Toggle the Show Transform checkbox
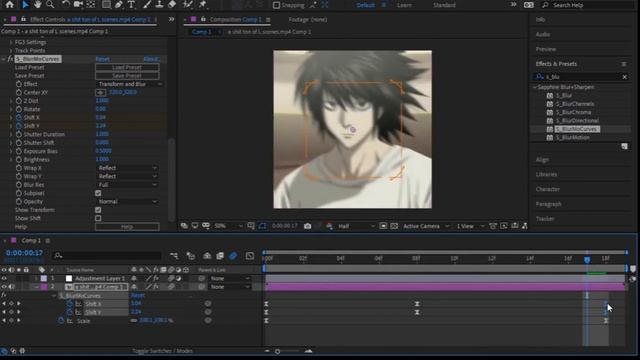Viewport: 640px width, 360px height. [x=98, y=210]
